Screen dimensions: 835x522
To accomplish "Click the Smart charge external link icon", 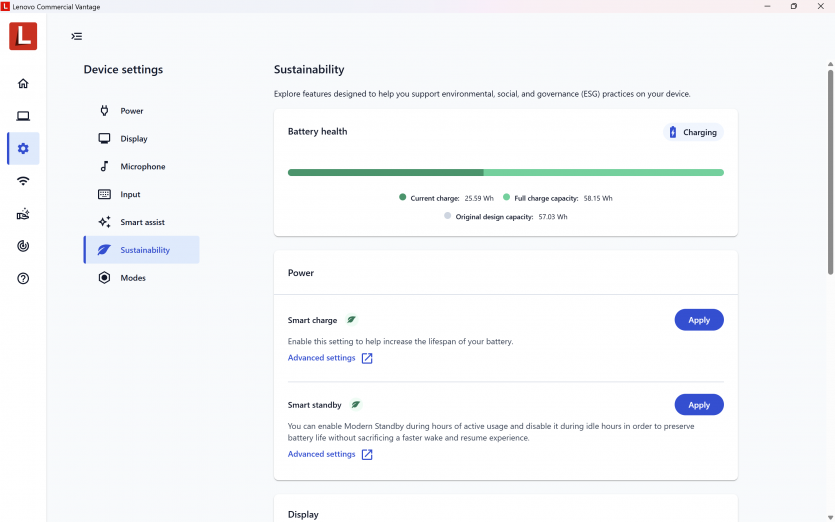I will (x=367, y=358).
